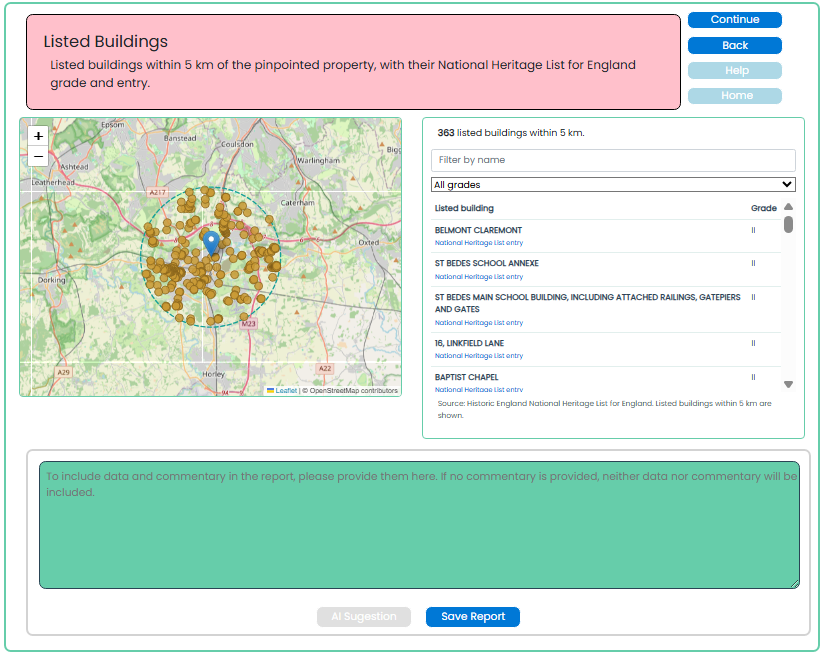This screenshot has height=654, width=827.
Task: Return Home via the Home button
Action: click(735, 95)
